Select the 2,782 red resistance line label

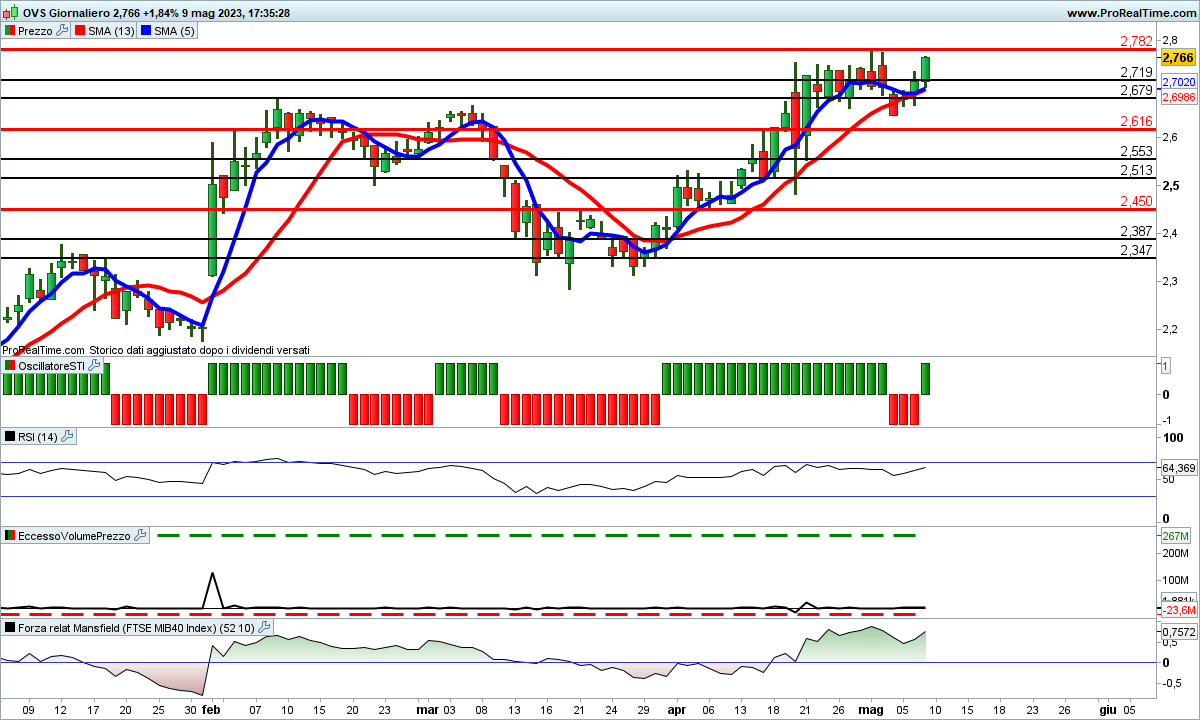(1136, 41)
